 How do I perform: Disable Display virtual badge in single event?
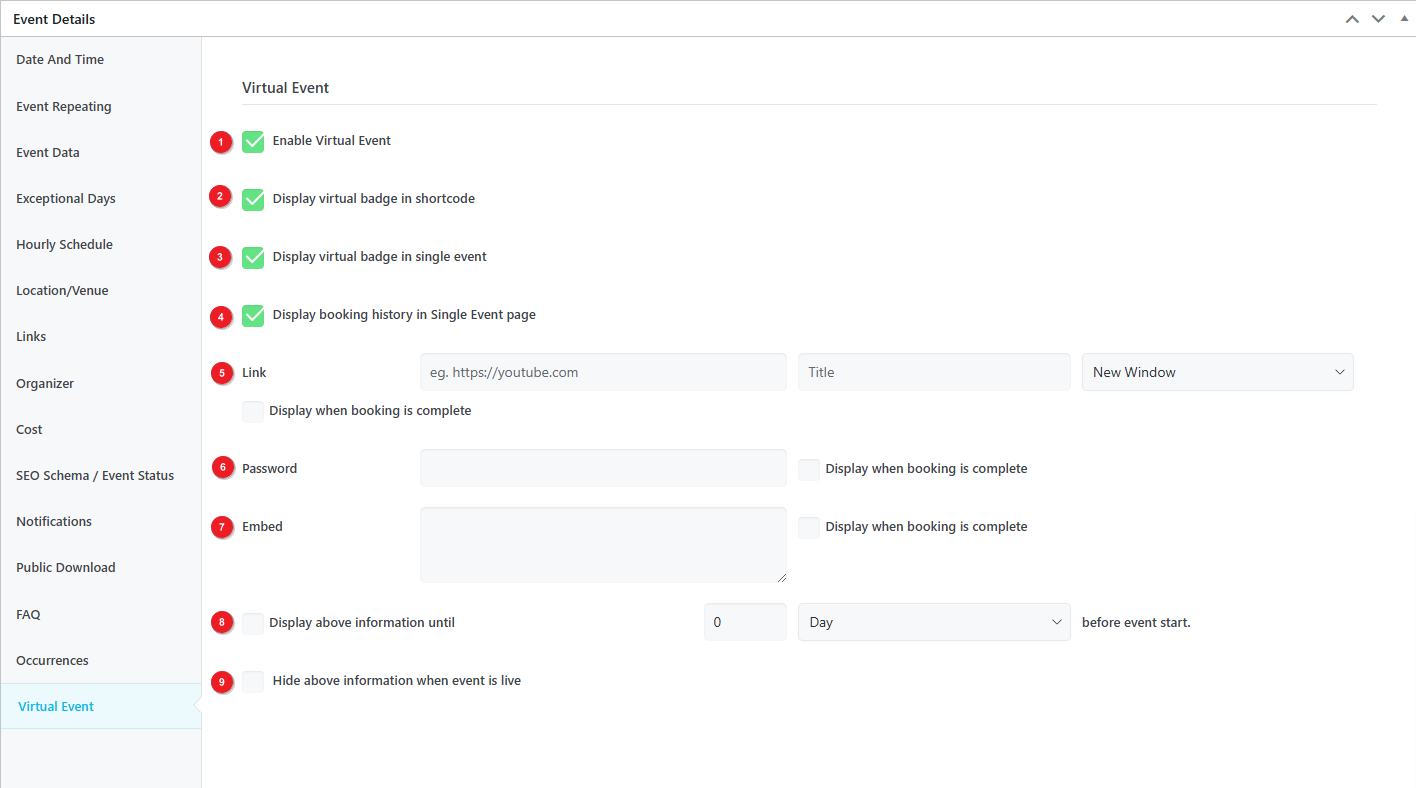(x=253, y=258)
